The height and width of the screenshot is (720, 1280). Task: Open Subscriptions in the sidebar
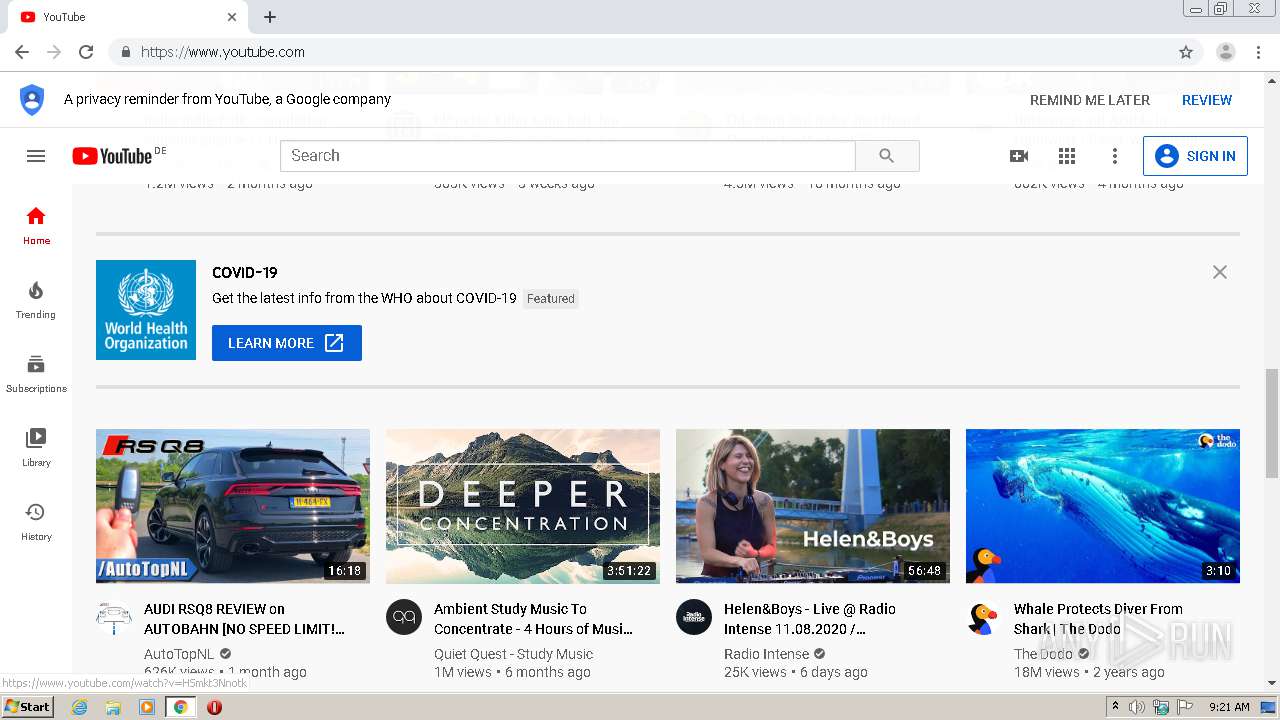[x=36, y=373]
